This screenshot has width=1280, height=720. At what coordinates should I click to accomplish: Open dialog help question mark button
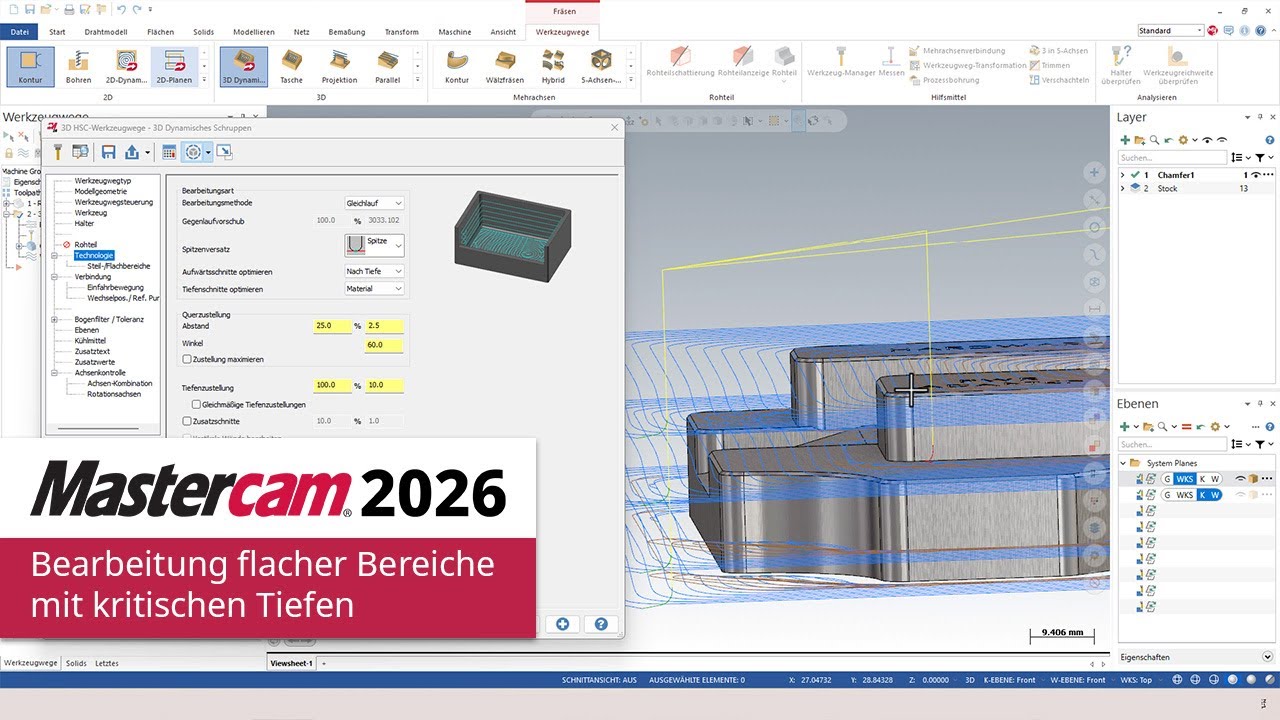coord(601,623)
